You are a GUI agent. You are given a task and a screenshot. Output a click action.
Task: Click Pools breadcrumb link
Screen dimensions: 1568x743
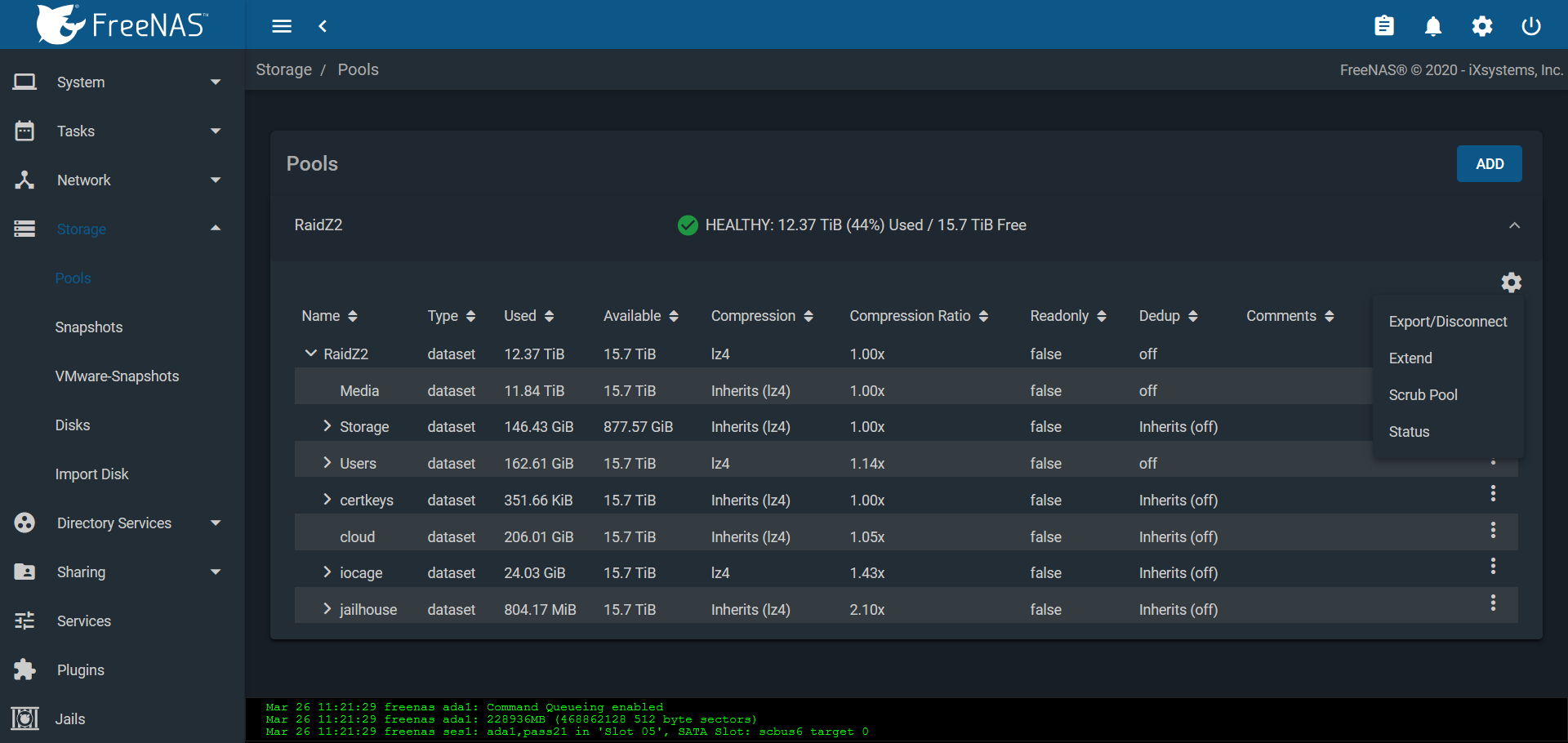pyautogui.click(x=358, y=69)
